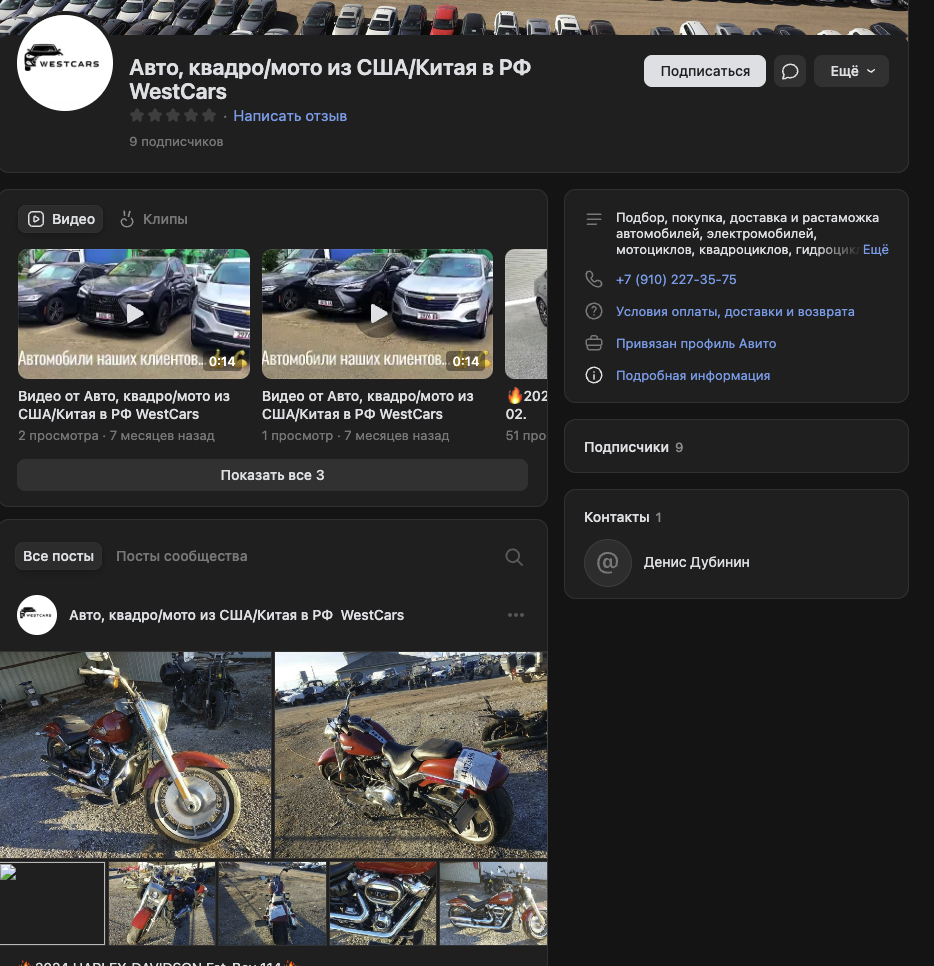The width and height of the screenshot is (934, 966).
Task: Click the Написать отзыв link
Action: [x=290, y=116]
